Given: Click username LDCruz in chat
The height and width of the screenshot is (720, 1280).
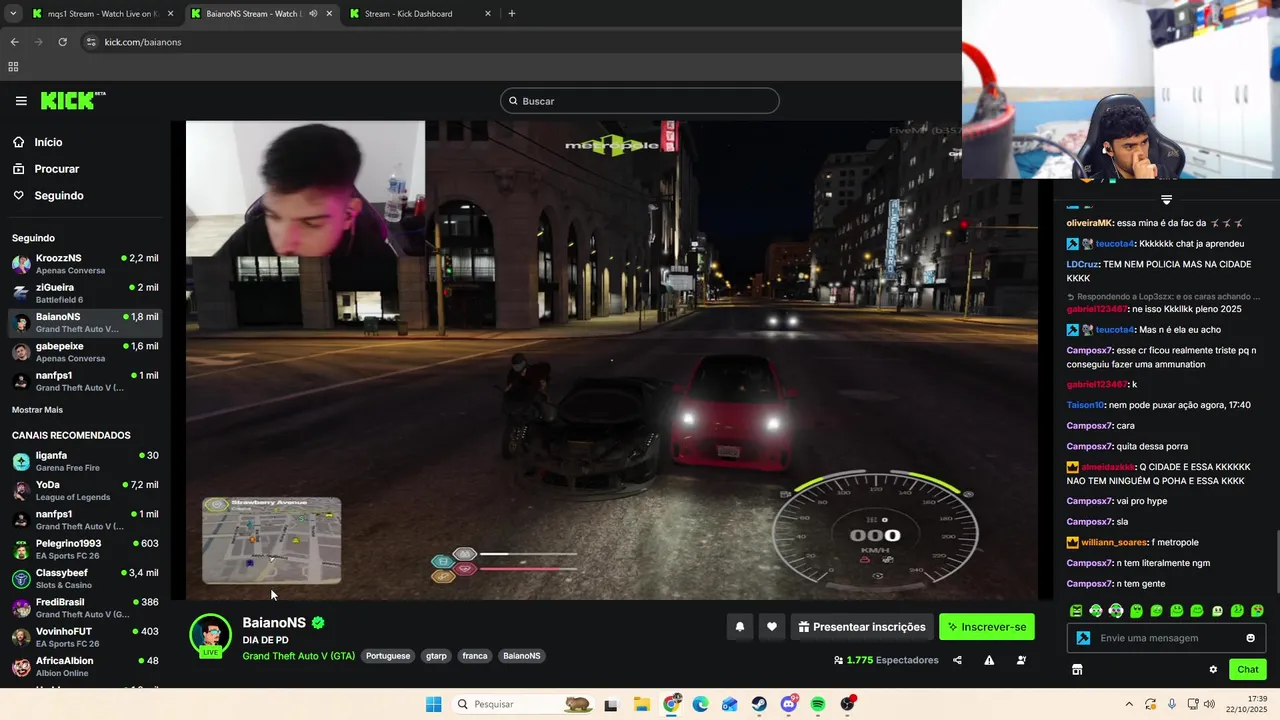Looking at the screenshot, I should tap(1083, 264).
